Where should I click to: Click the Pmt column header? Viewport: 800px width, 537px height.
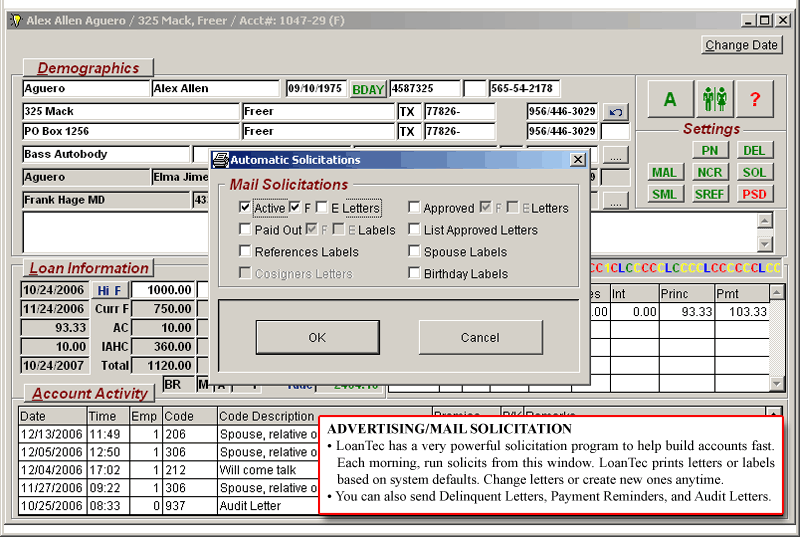[x=742, y=293]
